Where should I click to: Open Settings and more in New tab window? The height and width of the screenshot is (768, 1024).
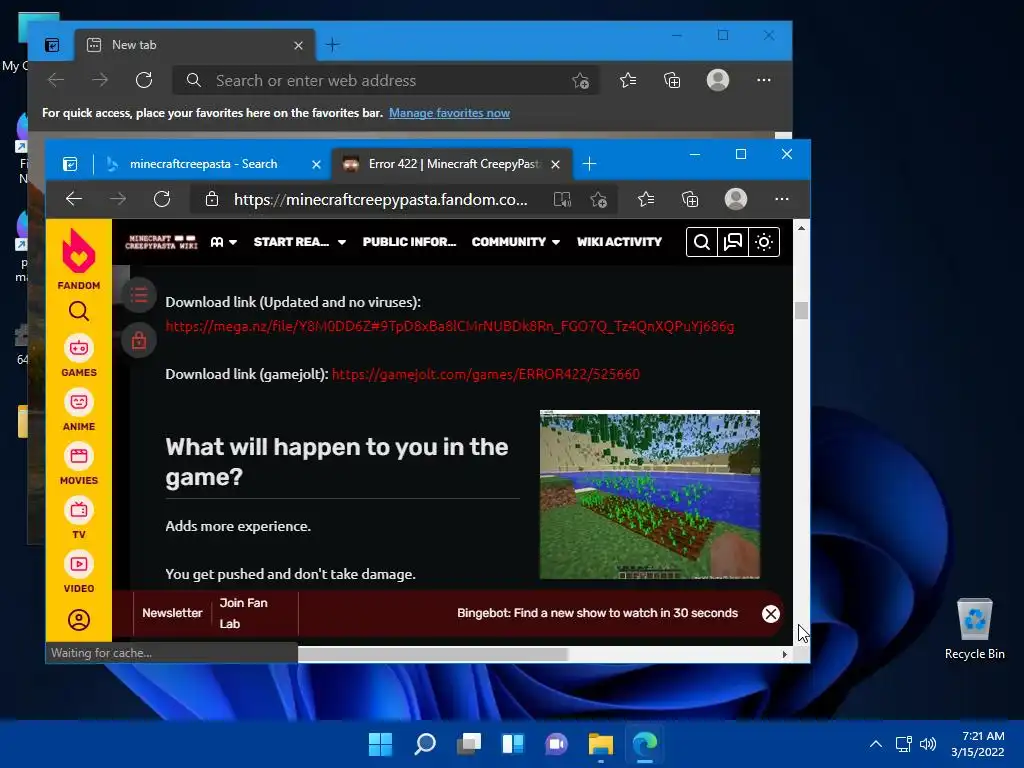[x=763, y=80]
